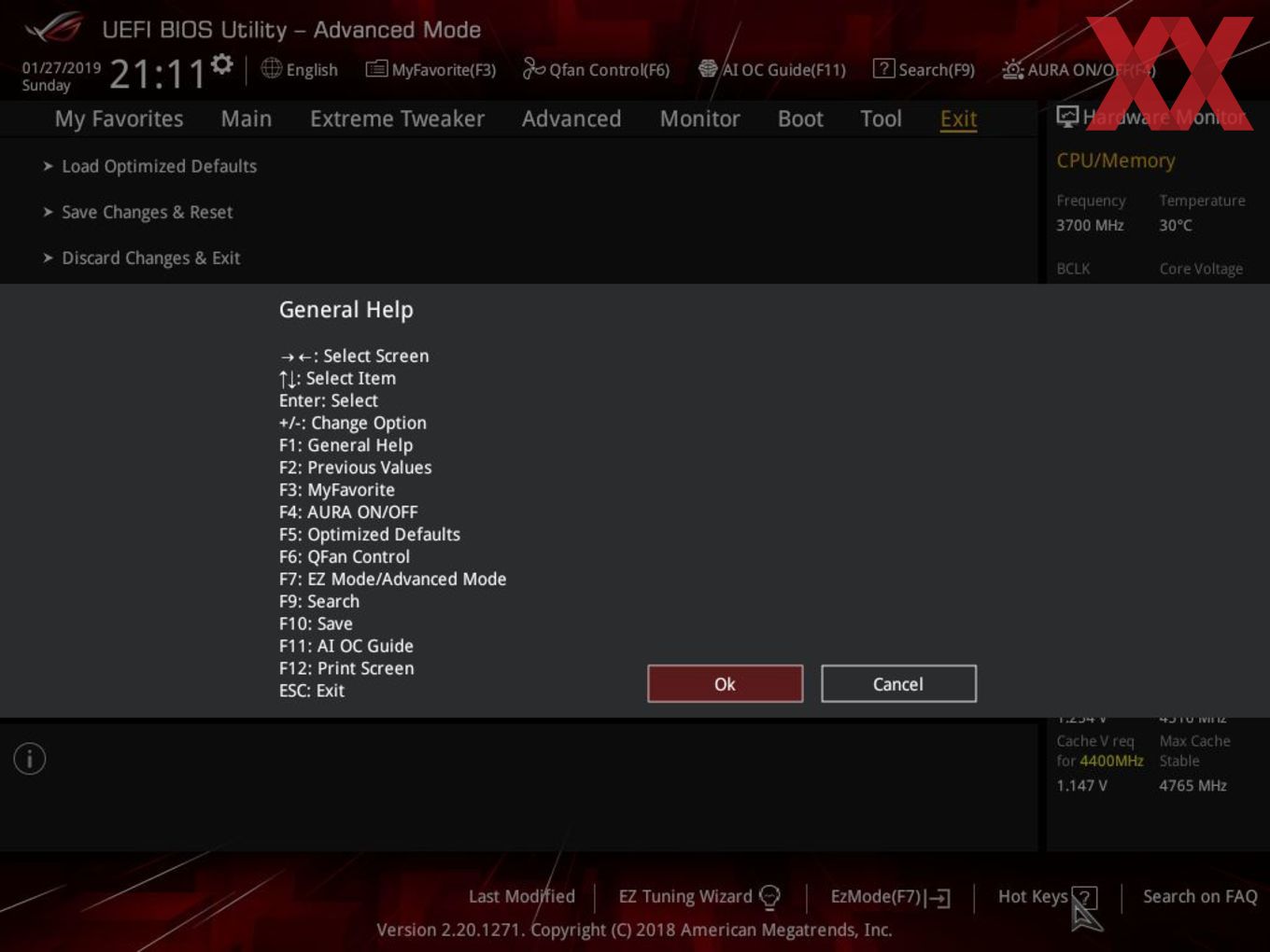Image resolution: width=1270 pixels, height=952 pixels.
Task: Click the 1.147 V cache voltage value
Action: (x=1081, y=786)
